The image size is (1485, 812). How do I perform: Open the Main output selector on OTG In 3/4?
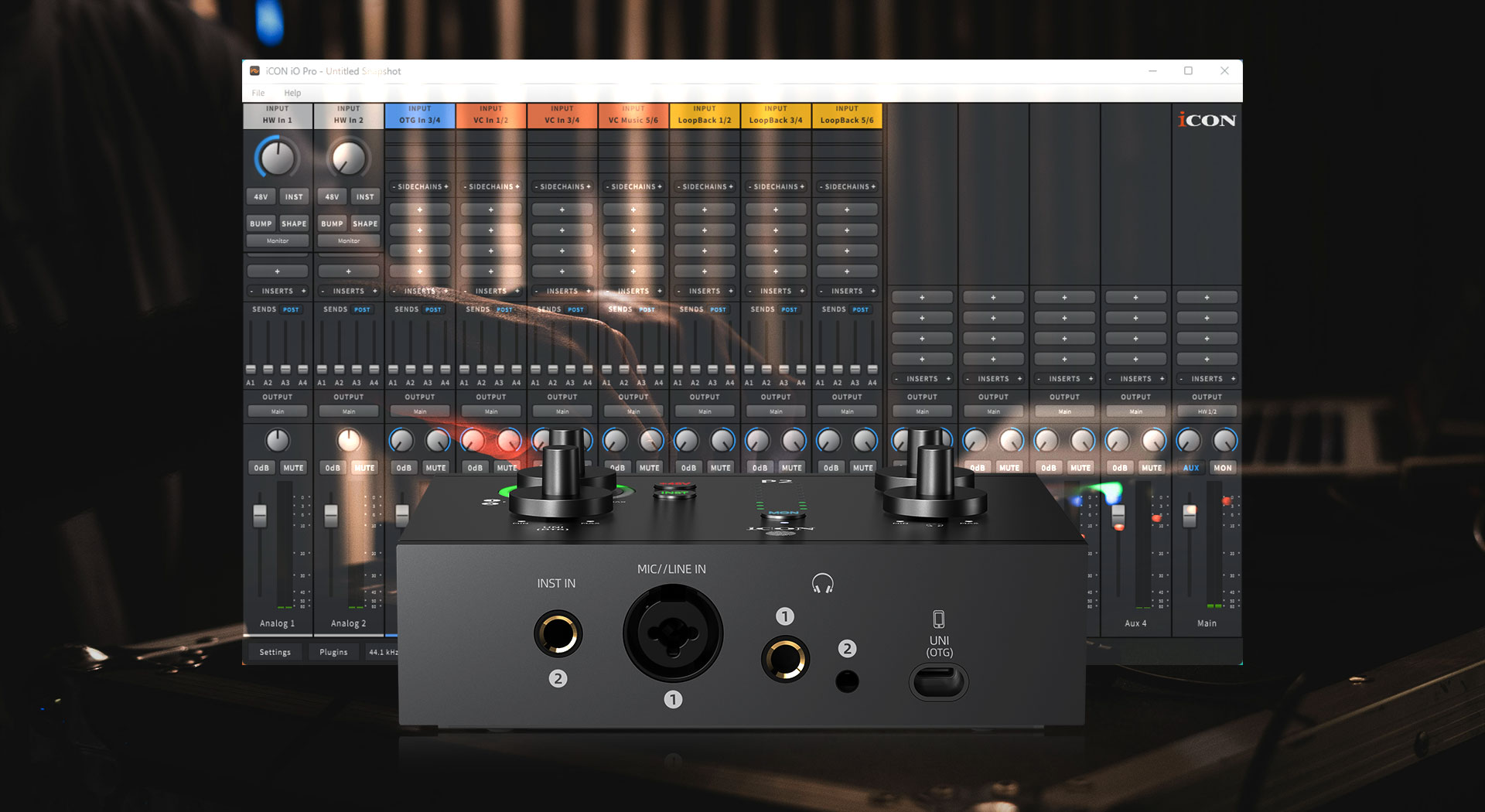pyautogui.click(x=420, y=411)
